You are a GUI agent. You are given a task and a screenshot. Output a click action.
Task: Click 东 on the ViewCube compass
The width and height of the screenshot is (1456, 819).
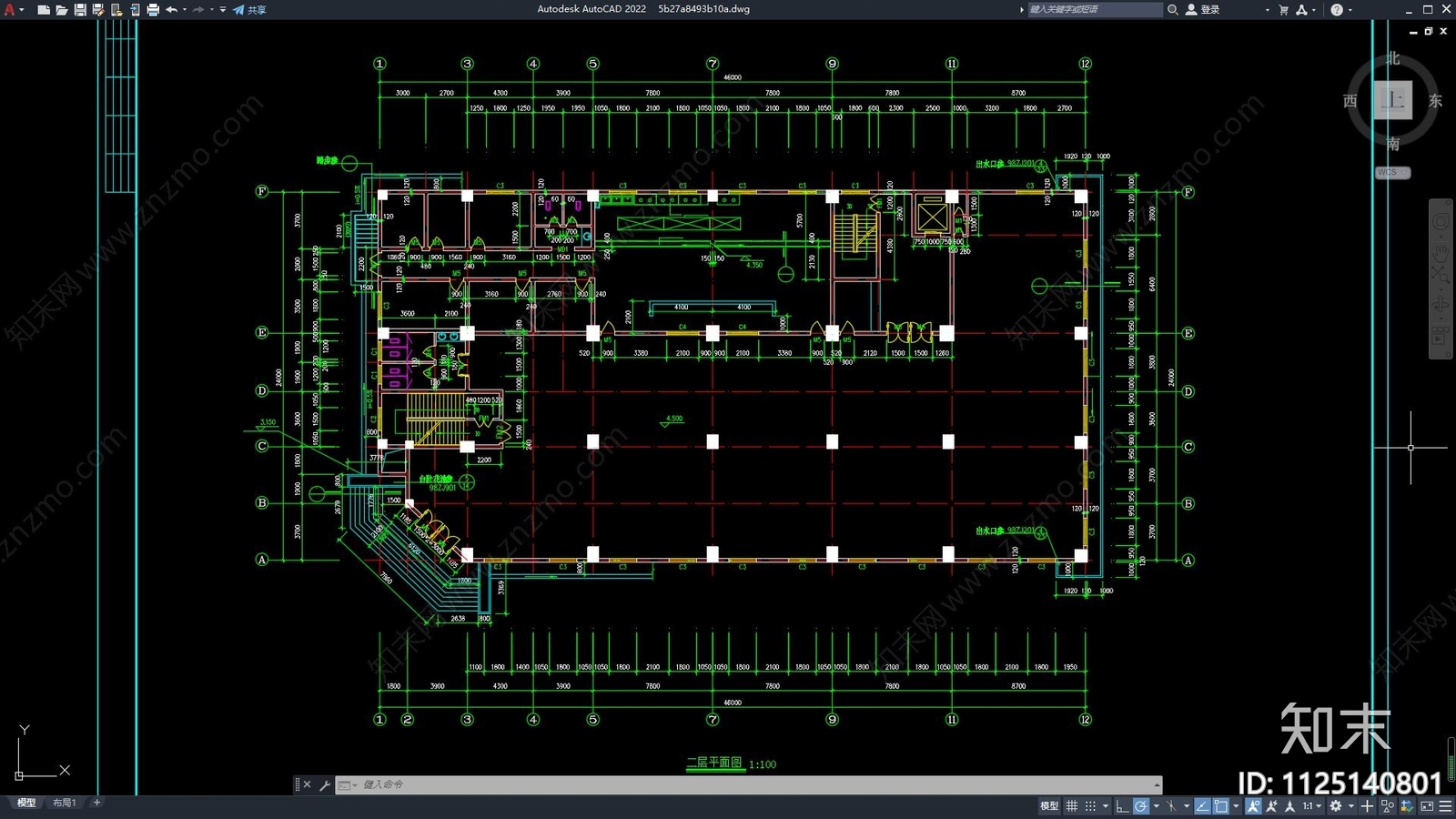tap(1435, 100)
